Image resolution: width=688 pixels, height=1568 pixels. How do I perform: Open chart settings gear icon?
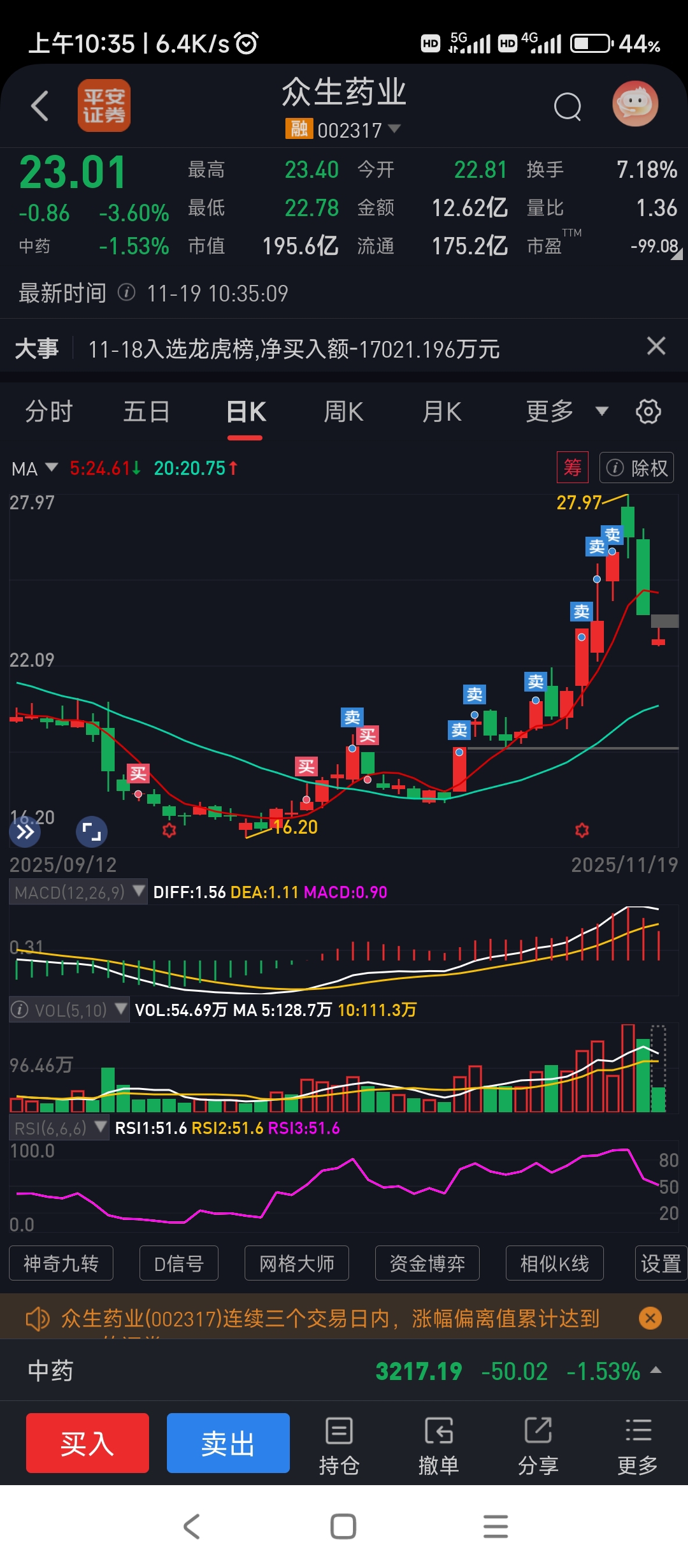pos(649,412)
